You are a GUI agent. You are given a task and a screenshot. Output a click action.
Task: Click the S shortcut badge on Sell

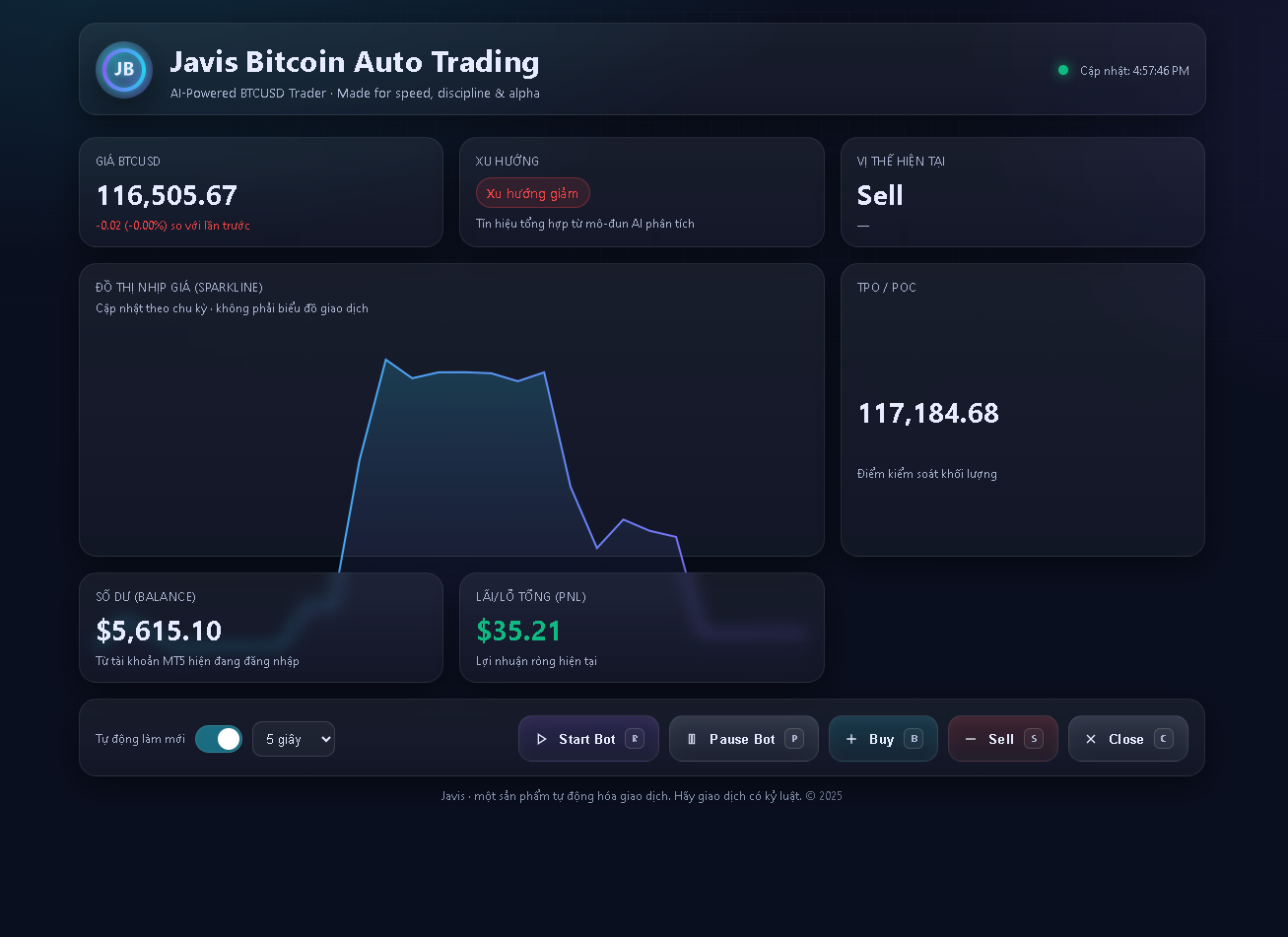point(1034,738)
